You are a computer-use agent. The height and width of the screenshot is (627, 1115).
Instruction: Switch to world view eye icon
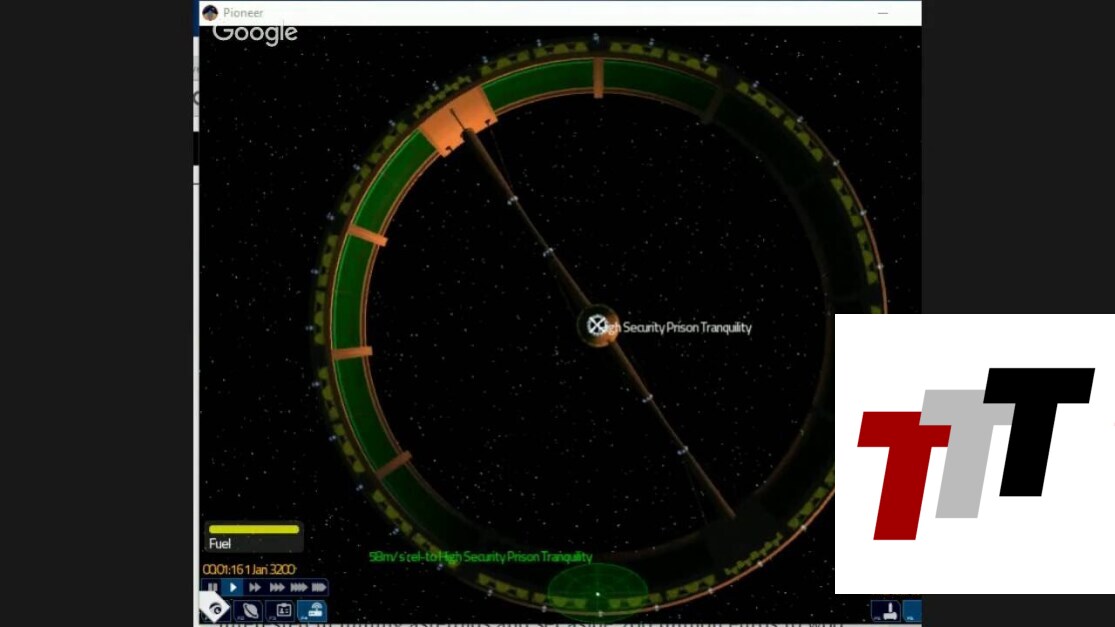pos(216,609)
